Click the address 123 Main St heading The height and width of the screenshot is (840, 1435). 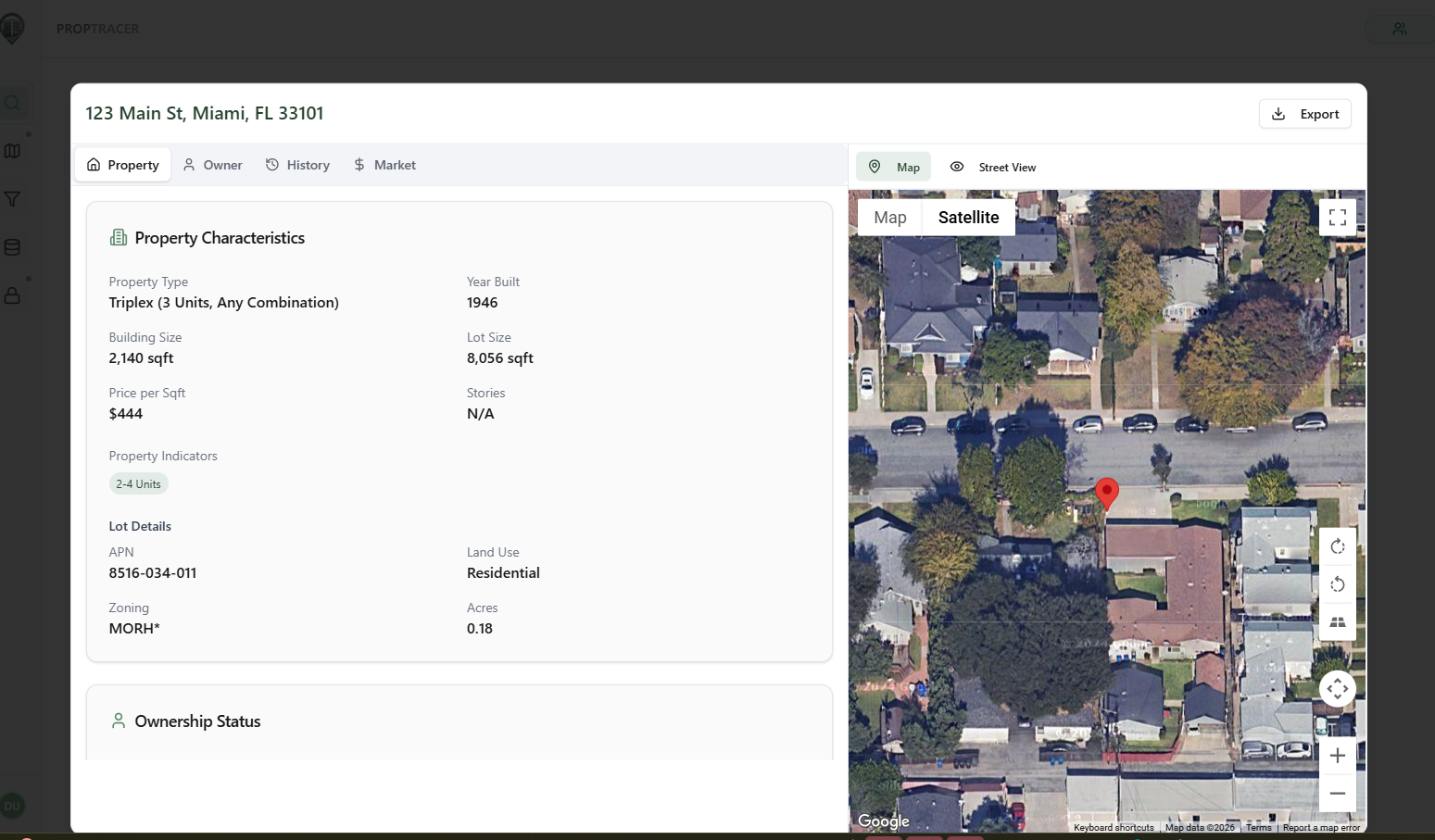205,113
